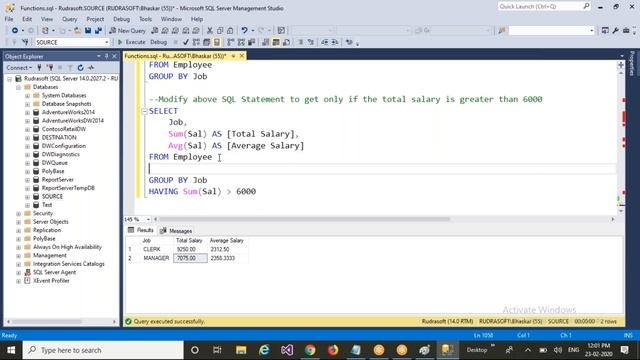Viewport: 640px width, 360px height.
Task: Collapse the Databases folder
Action: pos(18,87)
